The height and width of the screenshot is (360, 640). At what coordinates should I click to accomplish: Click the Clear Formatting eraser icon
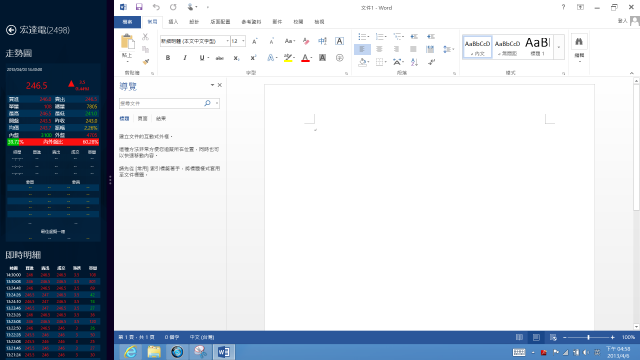[x=306, y=41]
